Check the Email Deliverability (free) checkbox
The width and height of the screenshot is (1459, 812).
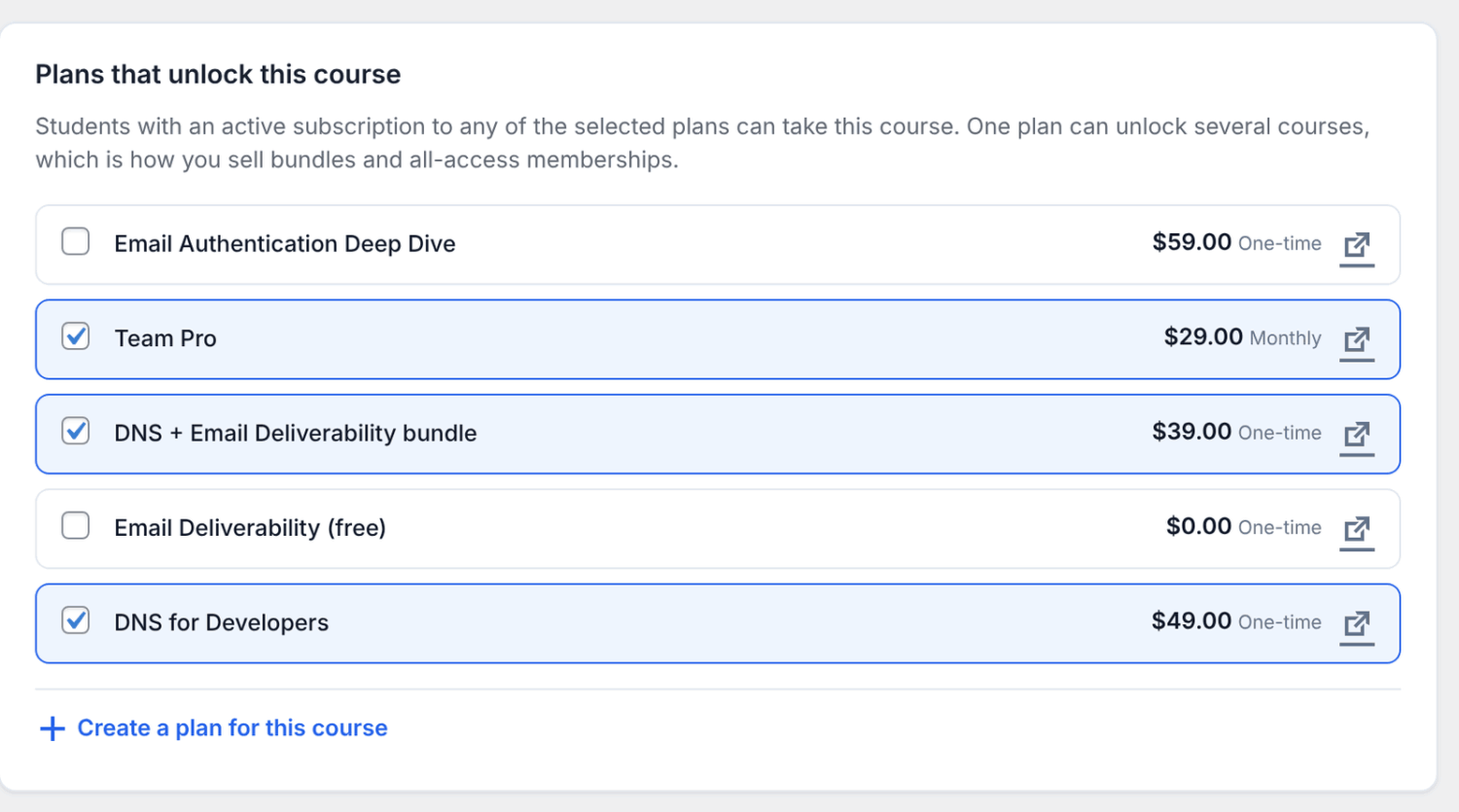pos(75,526)
